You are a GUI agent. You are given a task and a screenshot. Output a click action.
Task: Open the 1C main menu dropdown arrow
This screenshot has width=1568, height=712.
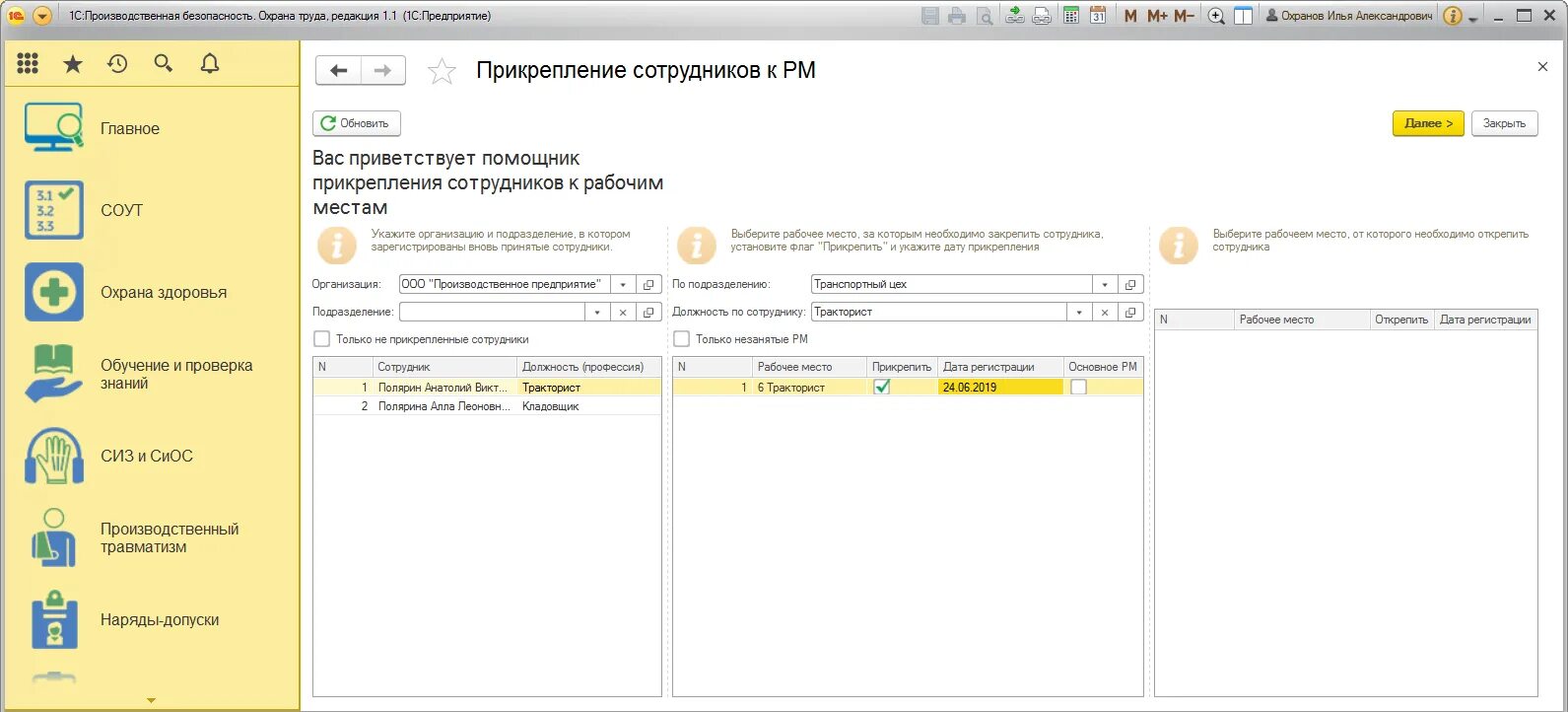point(42,16)
